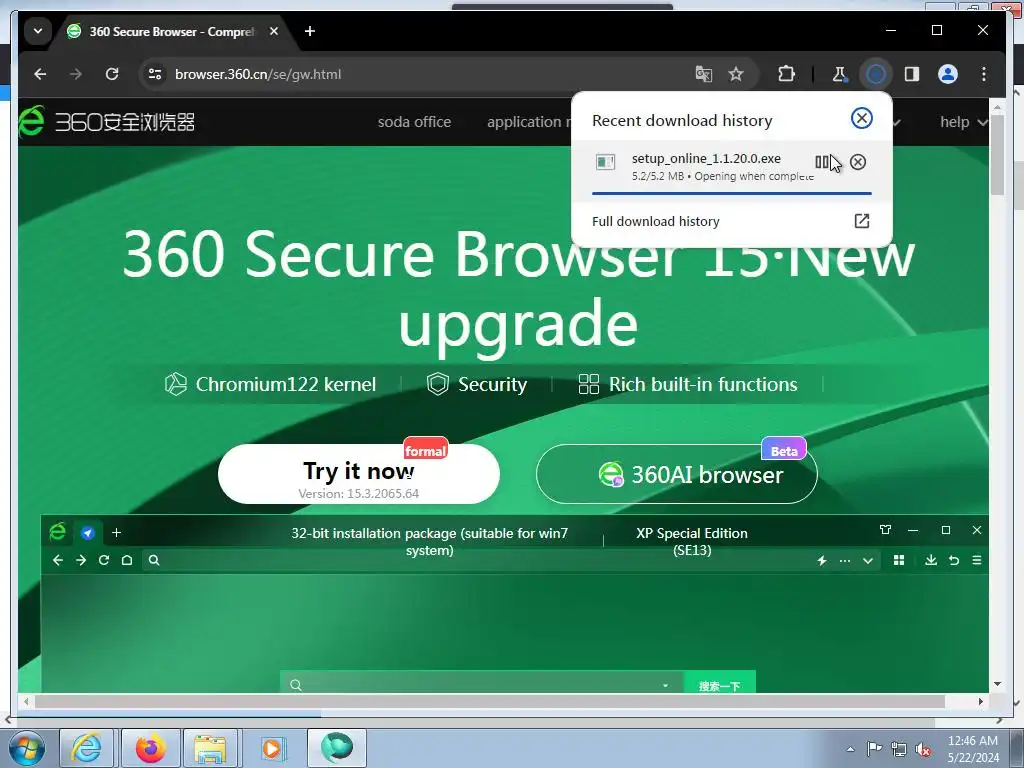The image size is (1024, 768).
Task: Open the Chrome Labs flask icon
Action: coord(839,74)
